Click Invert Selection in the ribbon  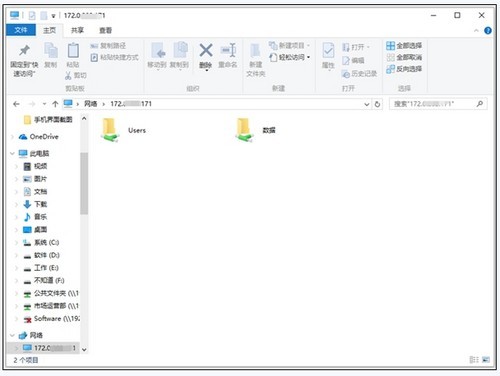pos(404,69)
